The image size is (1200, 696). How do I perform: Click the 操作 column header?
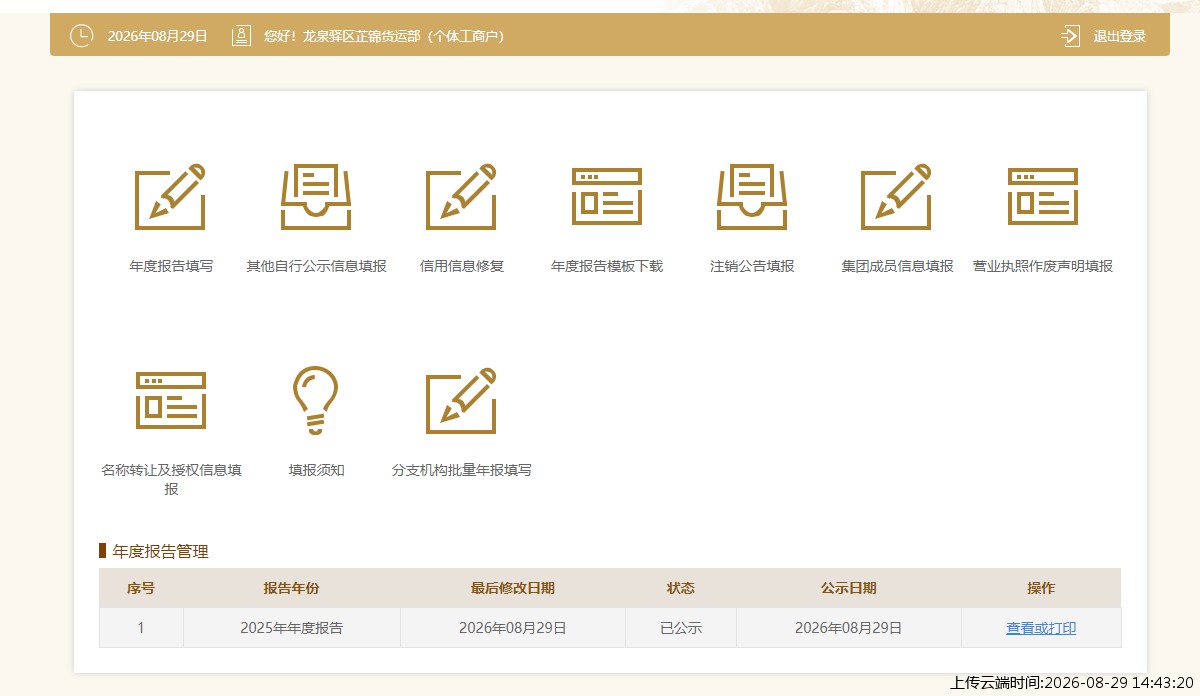tap(1041, 588)
